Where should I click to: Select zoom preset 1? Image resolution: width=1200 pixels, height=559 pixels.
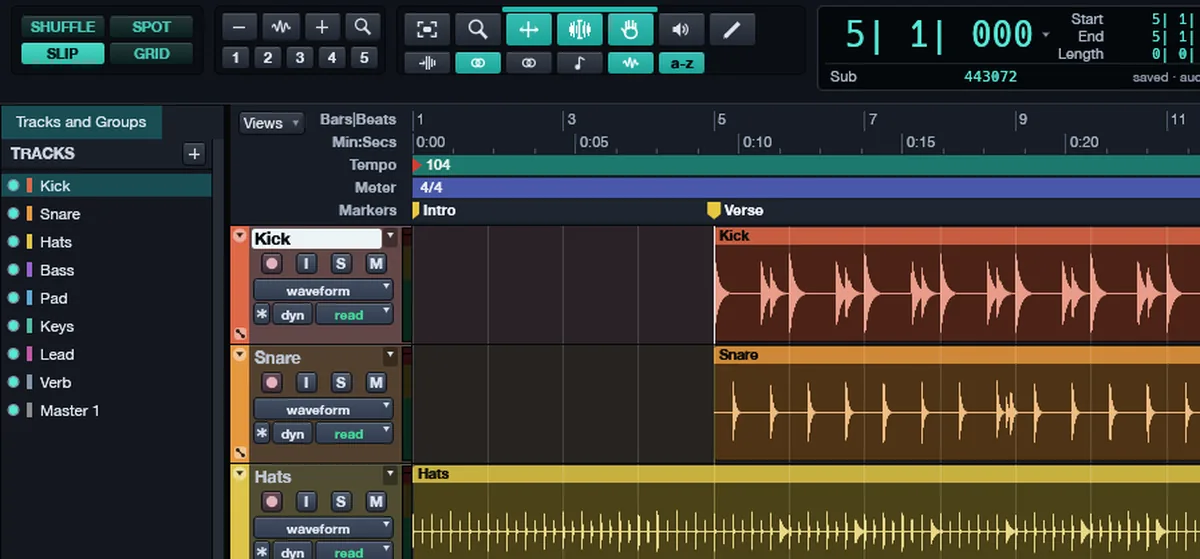point(235,58)
